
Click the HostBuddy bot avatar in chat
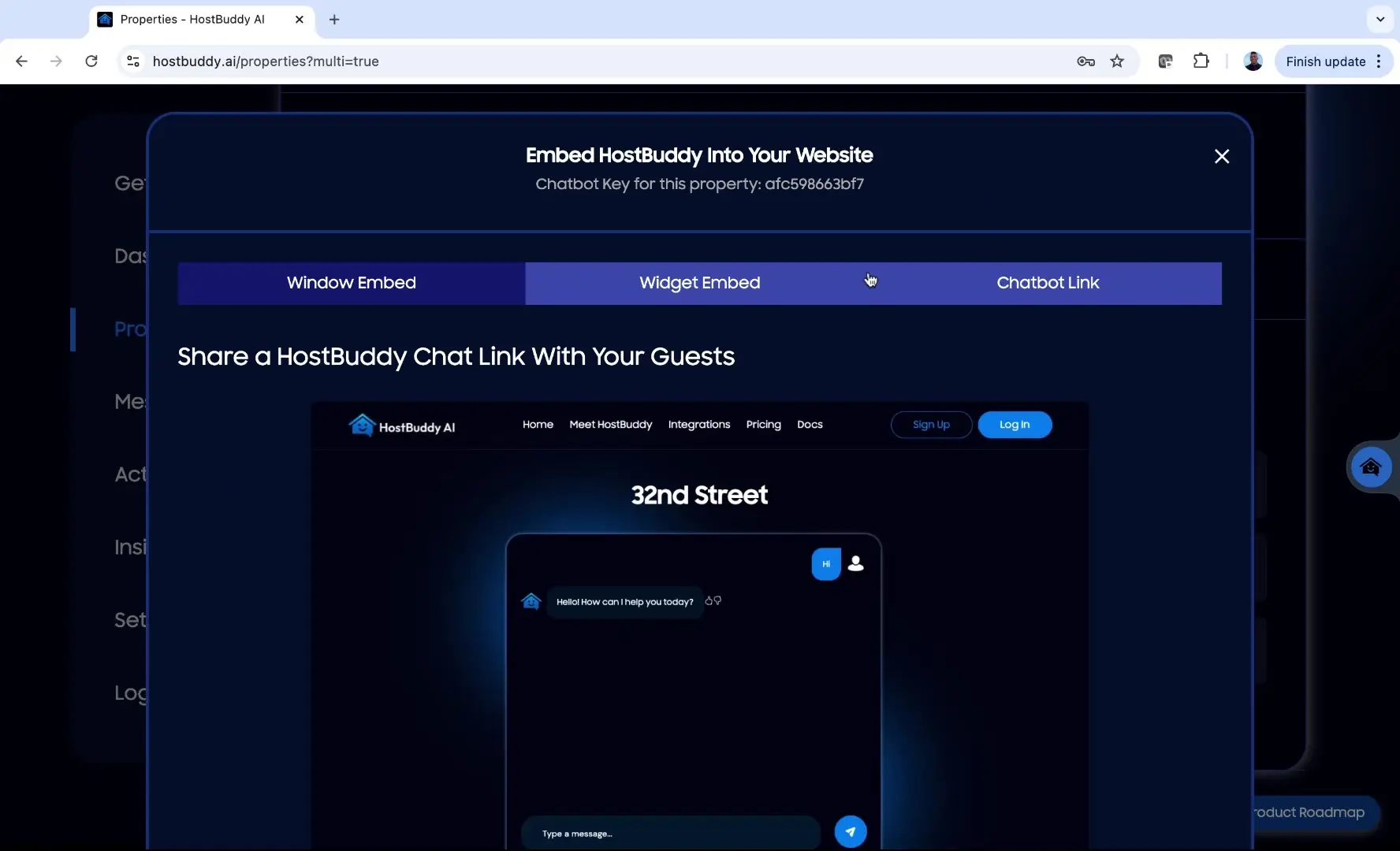coord(531,602)
